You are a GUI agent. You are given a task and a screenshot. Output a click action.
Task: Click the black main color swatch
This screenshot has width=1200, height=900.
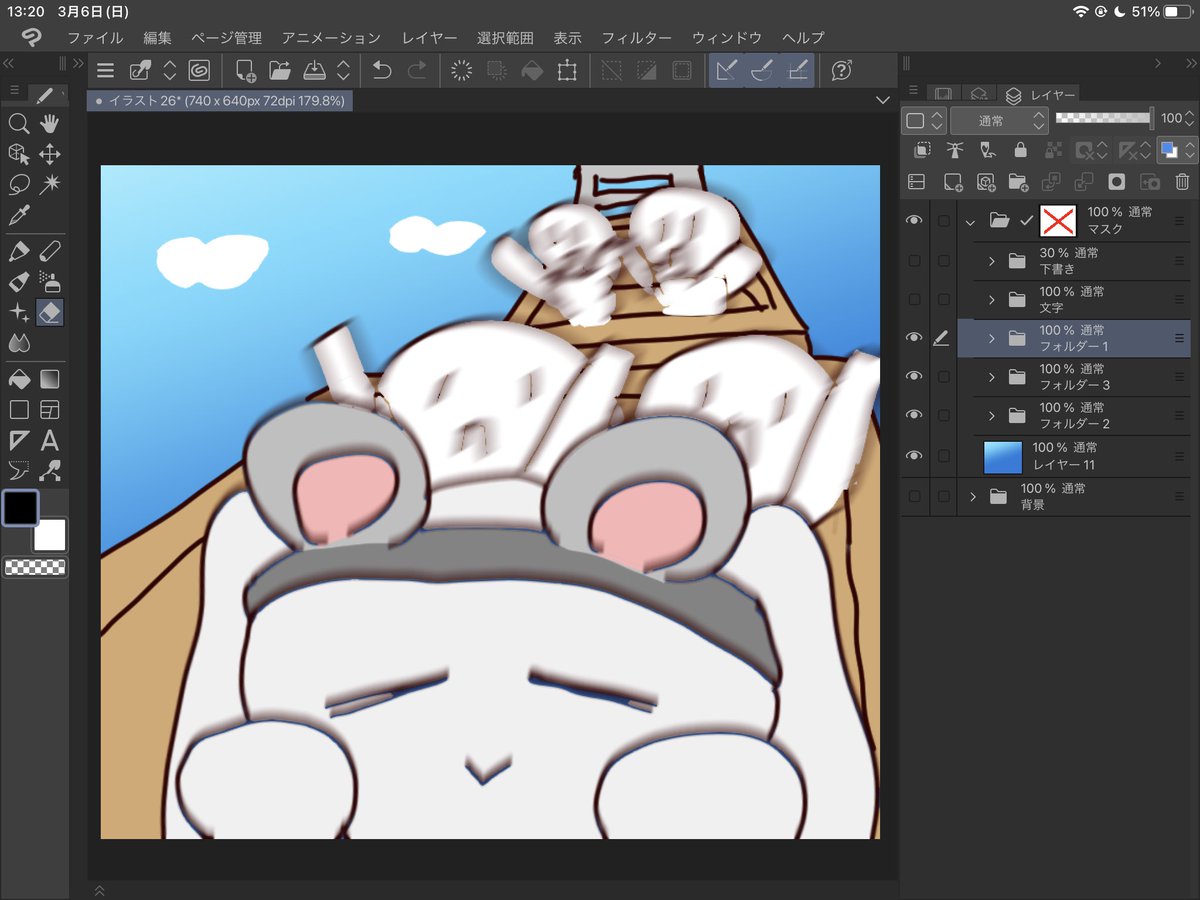(x=20, y=507)
